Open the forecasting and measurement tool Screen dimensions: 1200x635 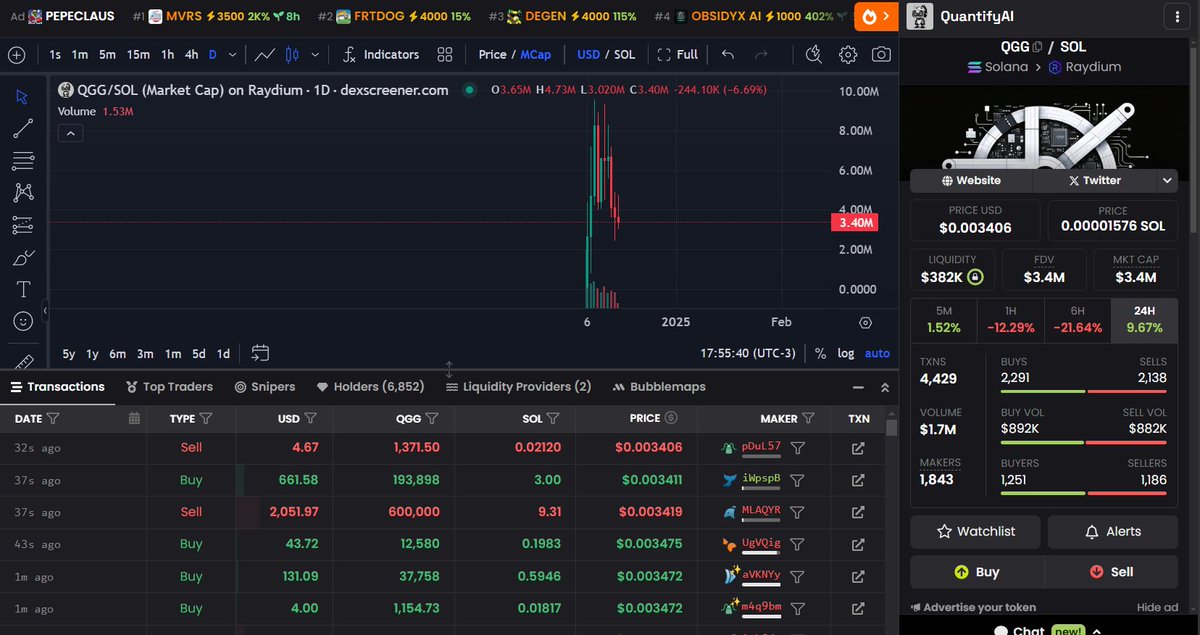(x=23, y=225)
